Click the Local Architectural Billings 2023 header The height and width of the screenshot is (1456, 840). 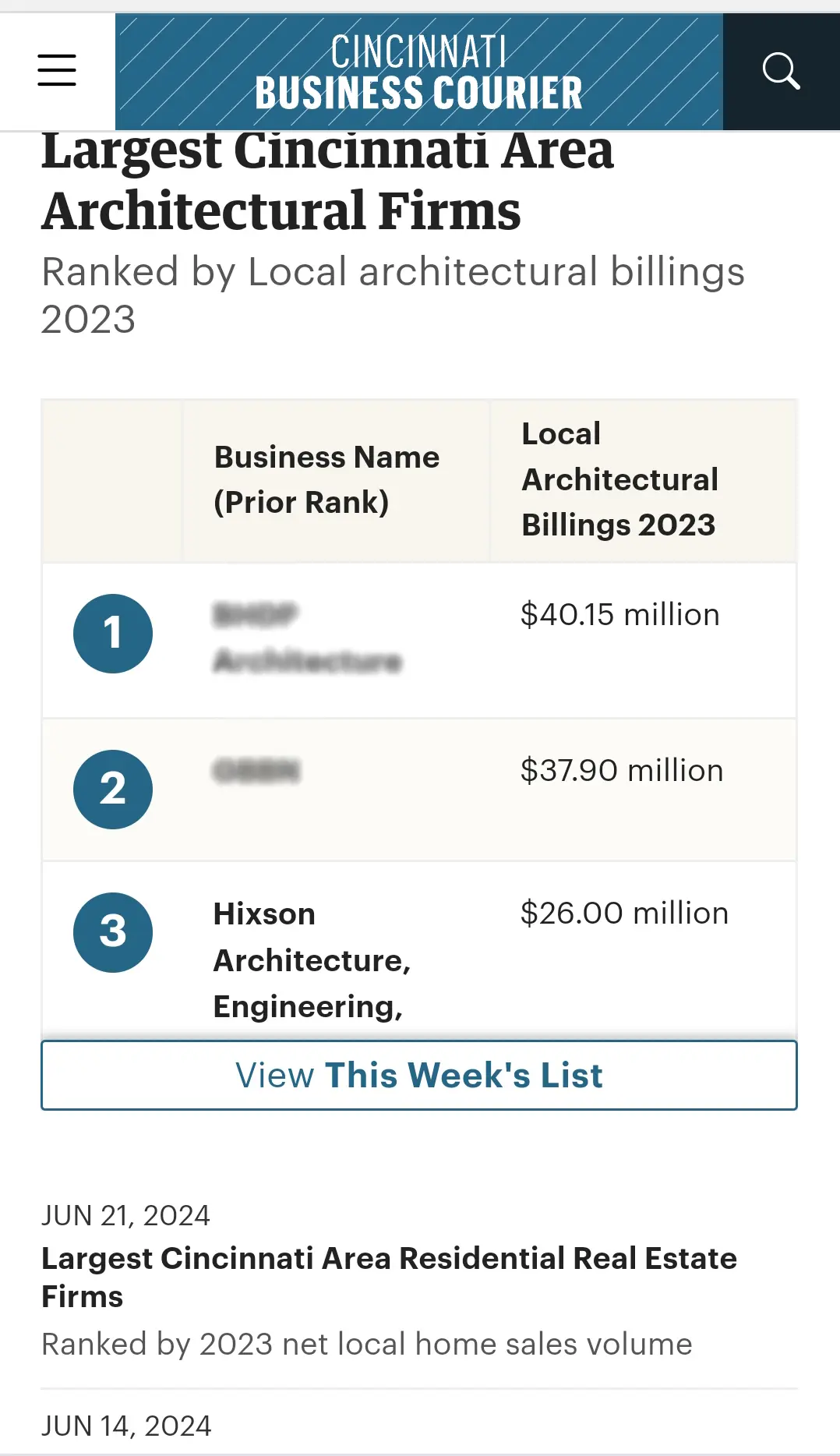tap(619, 479)
